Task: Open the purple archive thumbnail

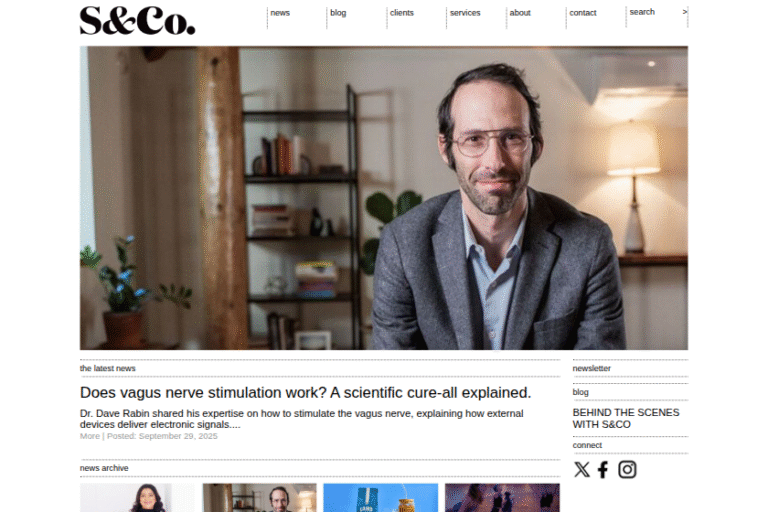Action: click(503, 498)
